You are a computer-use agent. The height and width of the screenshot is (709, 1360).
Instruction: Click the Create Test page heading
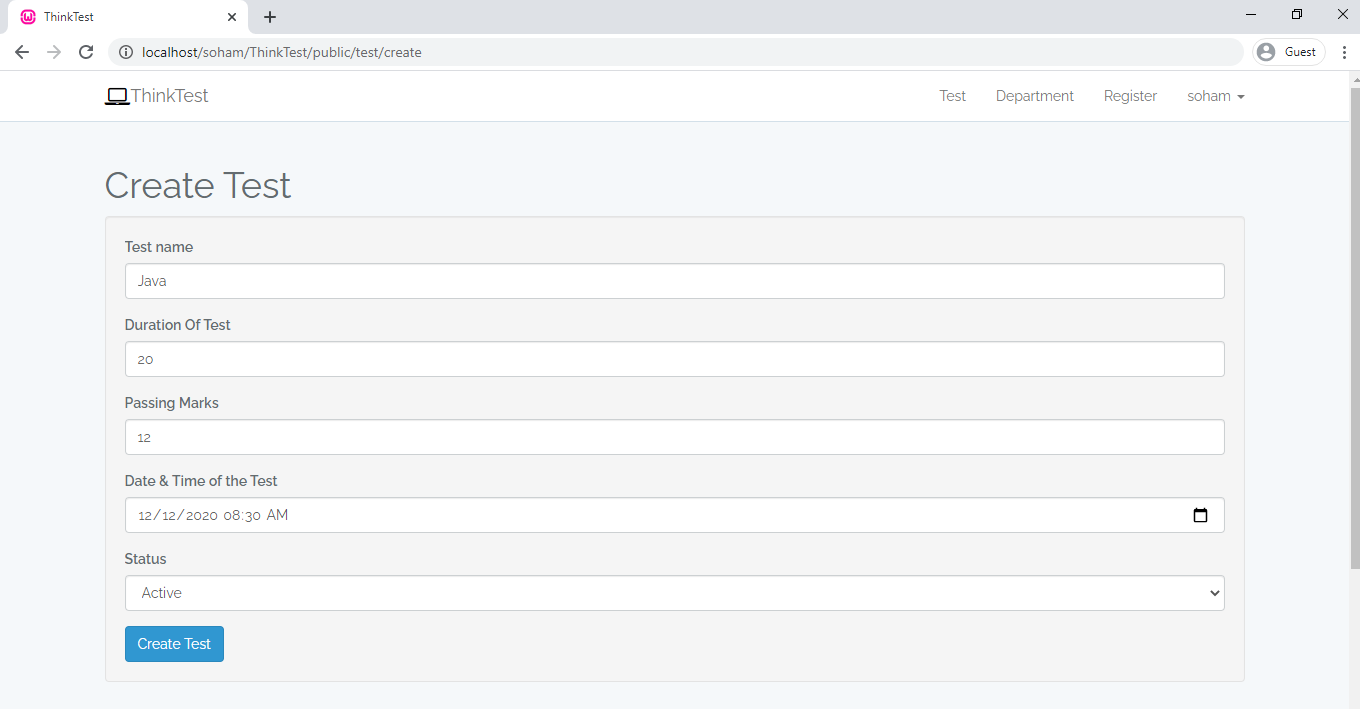(198, 186)
